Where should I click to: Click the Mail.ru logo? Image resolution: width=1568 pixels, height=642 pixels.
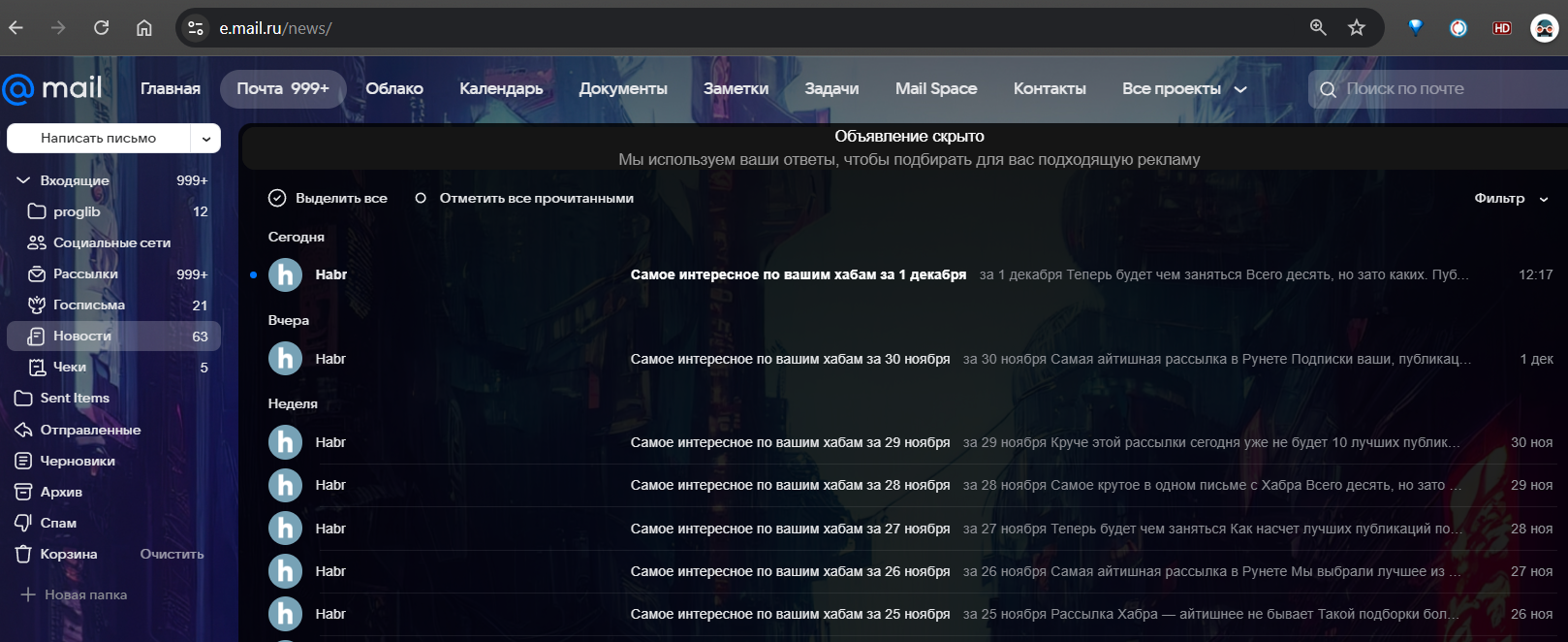pos(52,88)
